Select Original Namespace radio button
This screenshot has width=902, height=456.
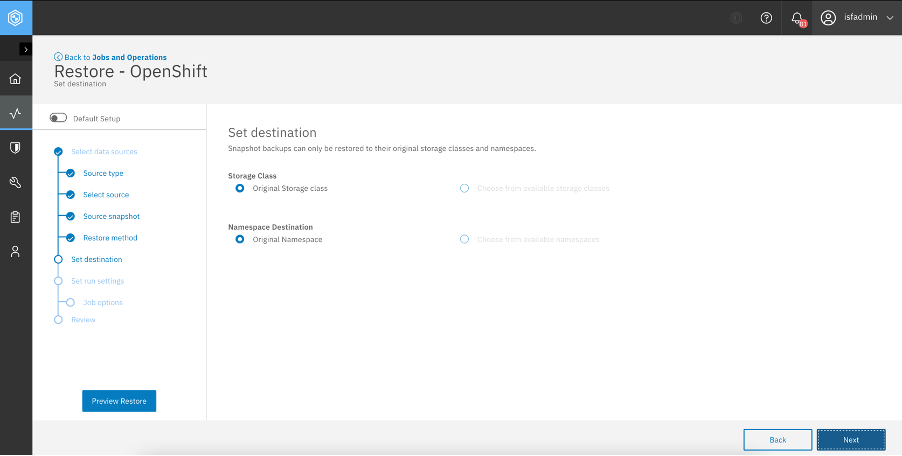pyautogui.click(x=240, y=239)
